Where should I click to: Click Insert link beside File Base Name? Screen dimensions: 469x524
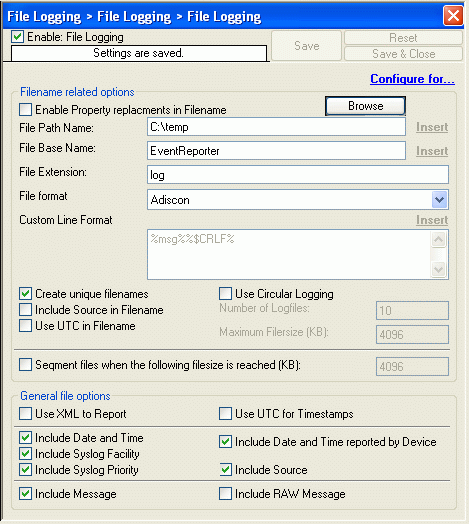pos(432,151)
